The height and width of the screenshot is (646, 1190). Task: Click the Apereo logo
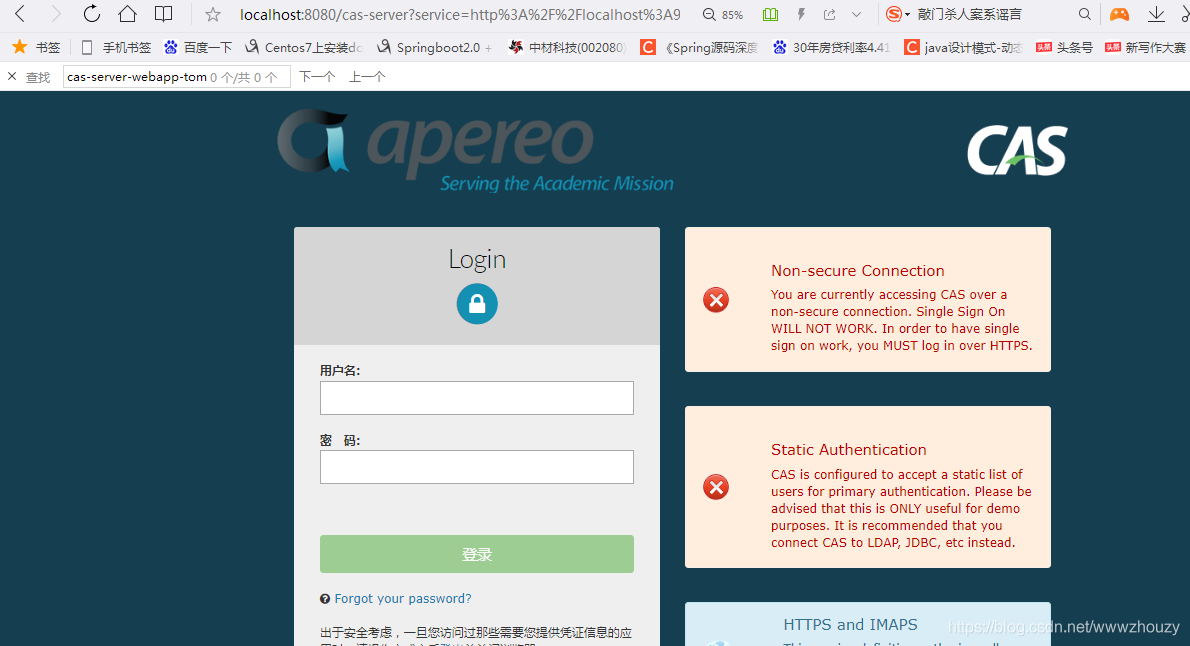click(475, 150)
